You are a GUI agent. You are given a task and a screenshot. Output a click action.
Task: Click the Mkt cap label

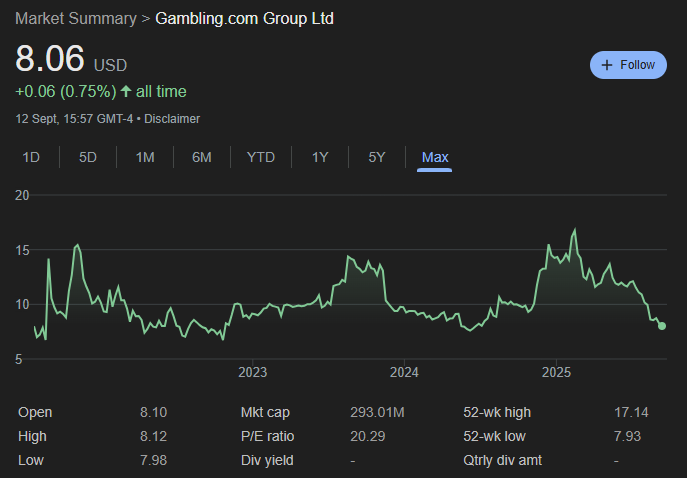pos(265,412)
